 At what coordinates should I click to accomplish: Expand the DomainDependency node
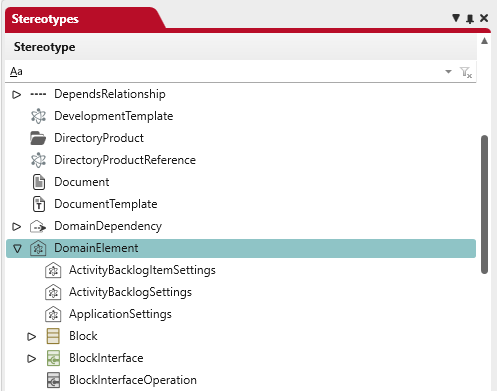pos(16,227)
